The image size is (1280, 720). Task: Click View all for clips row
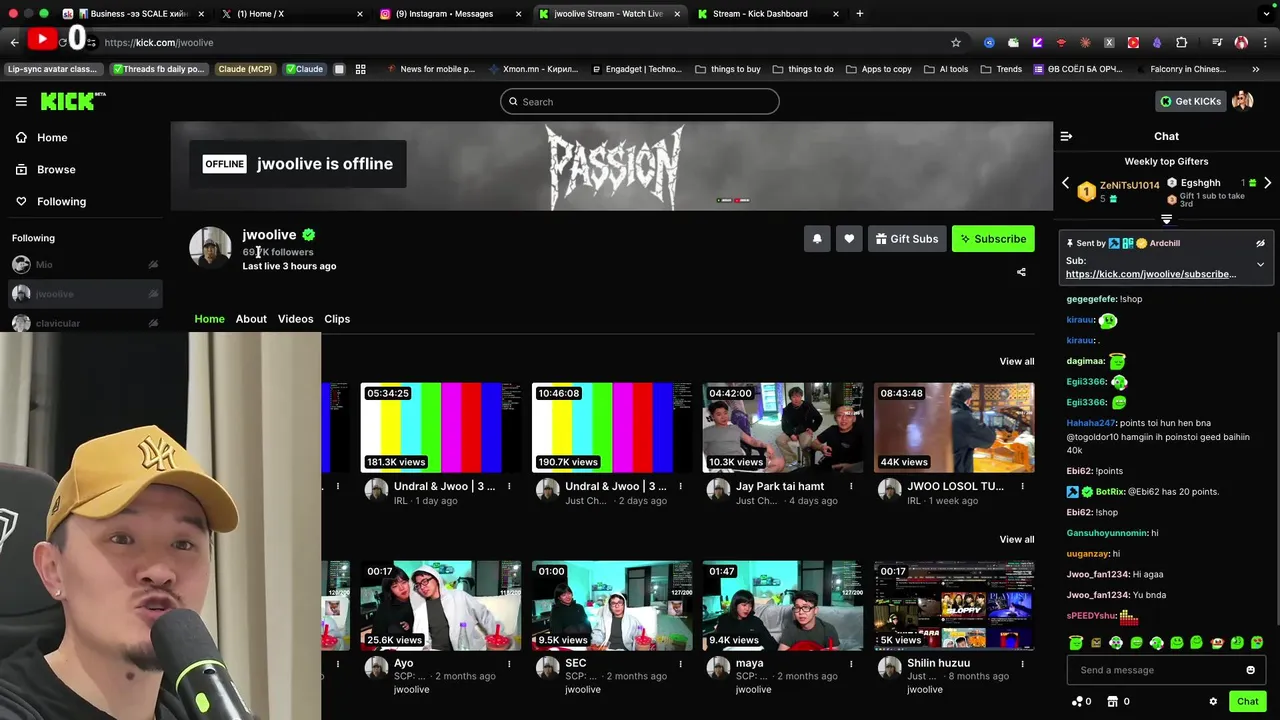1016,539
